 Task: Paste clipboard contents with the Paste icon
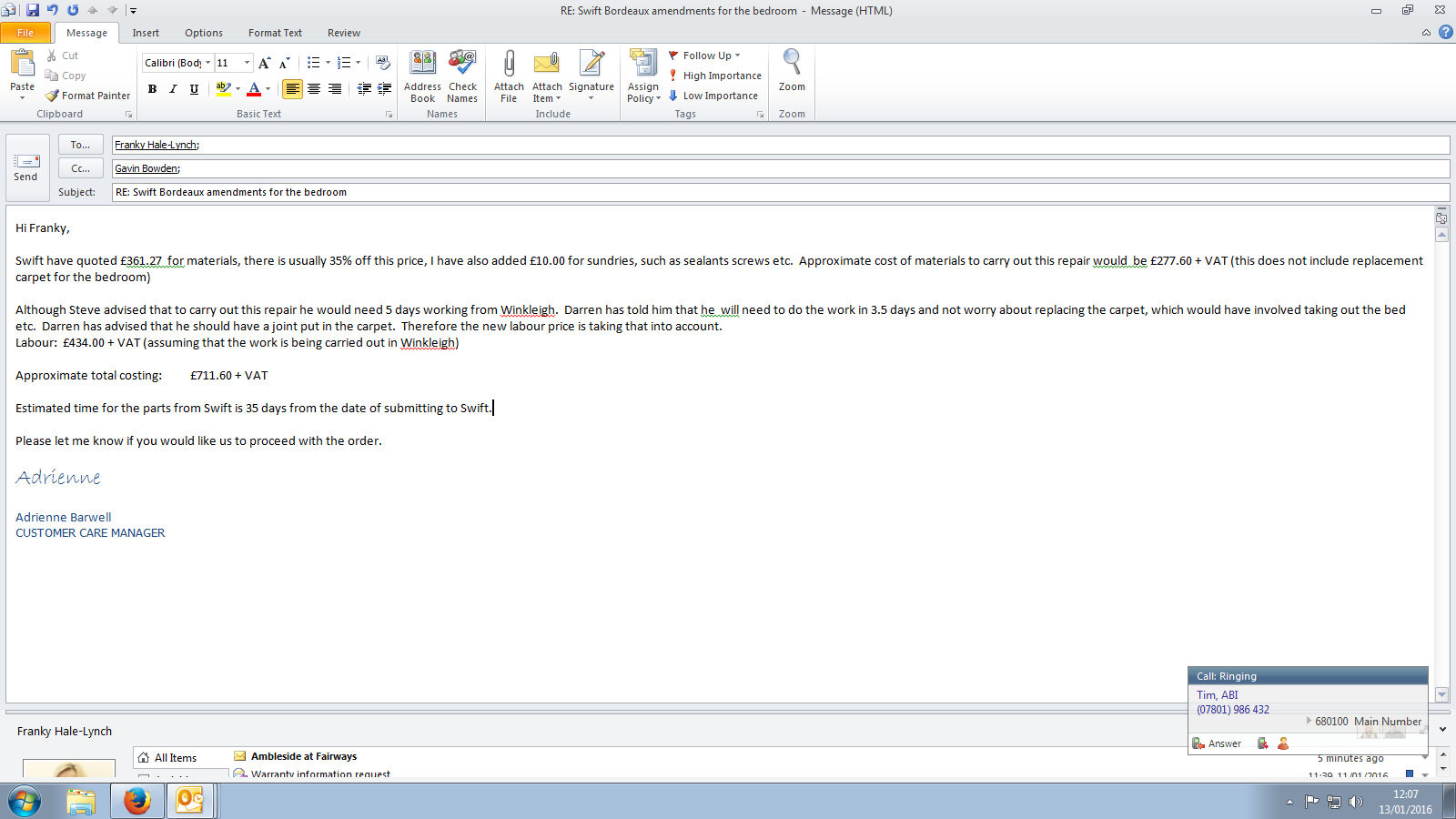22,62
